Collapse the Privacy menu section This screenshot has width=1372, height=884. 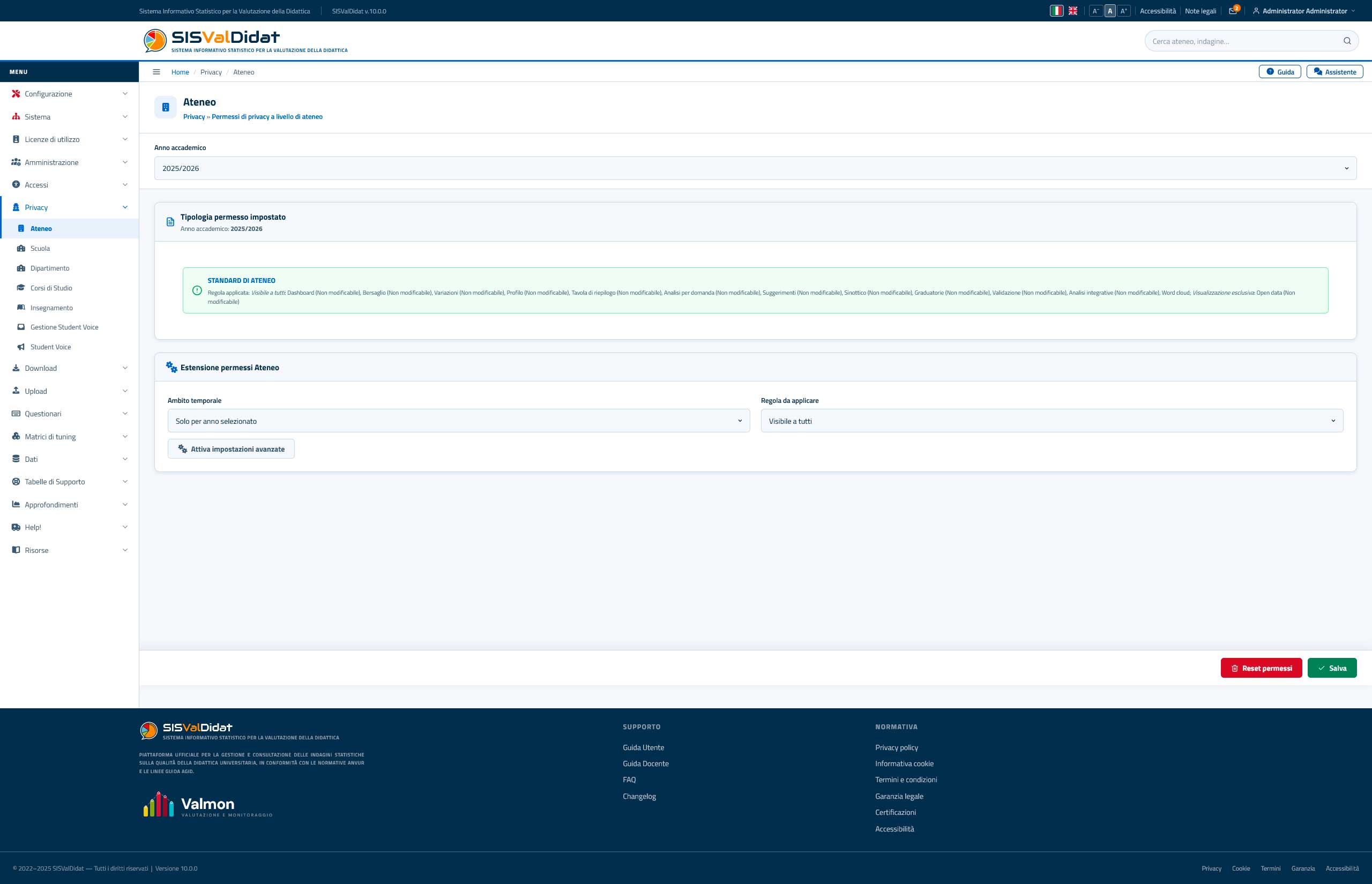[x=70, y=207]
